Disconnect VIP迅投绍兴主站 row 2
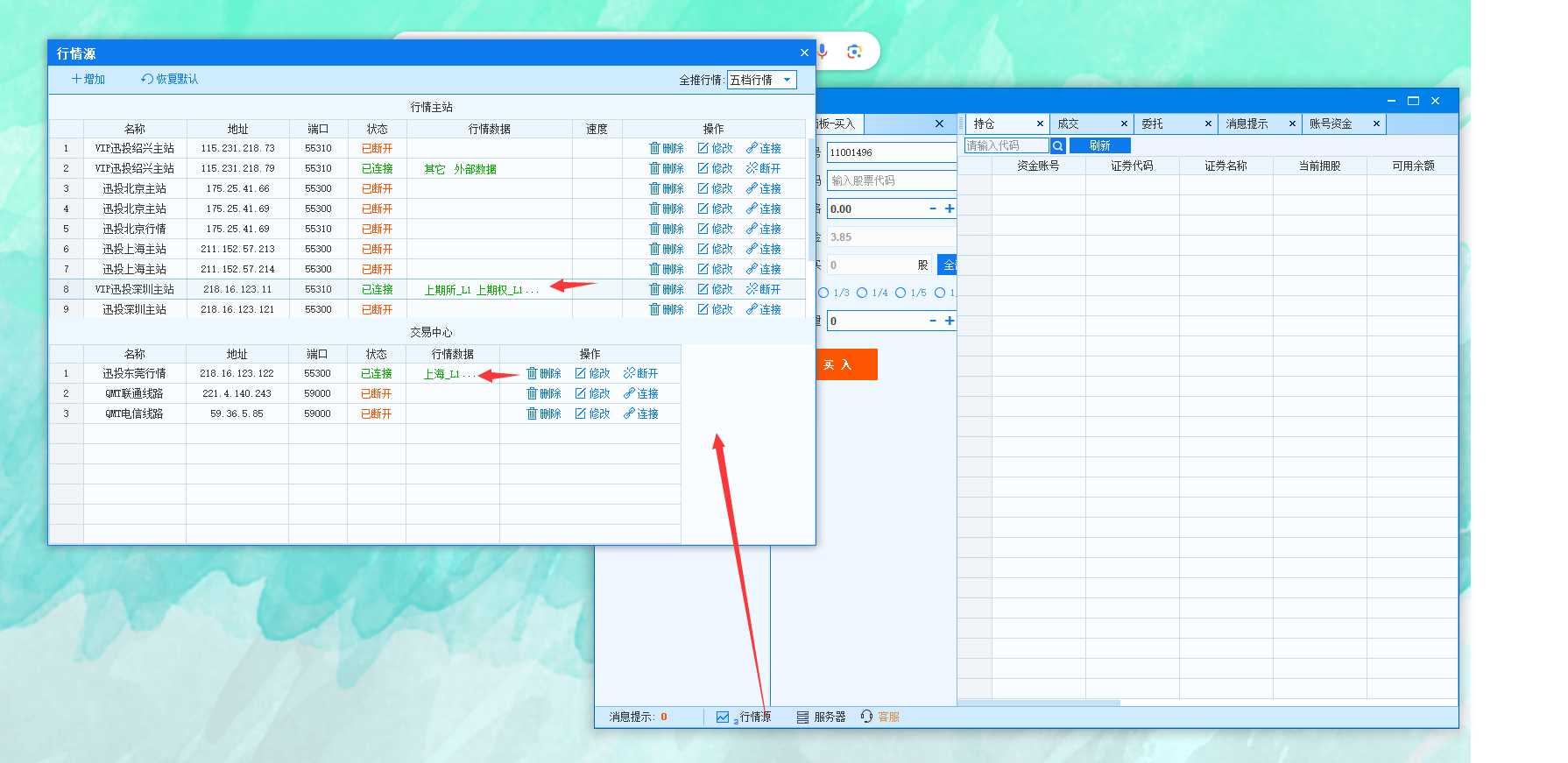1568x763 pixels. [x=764, y=168]
